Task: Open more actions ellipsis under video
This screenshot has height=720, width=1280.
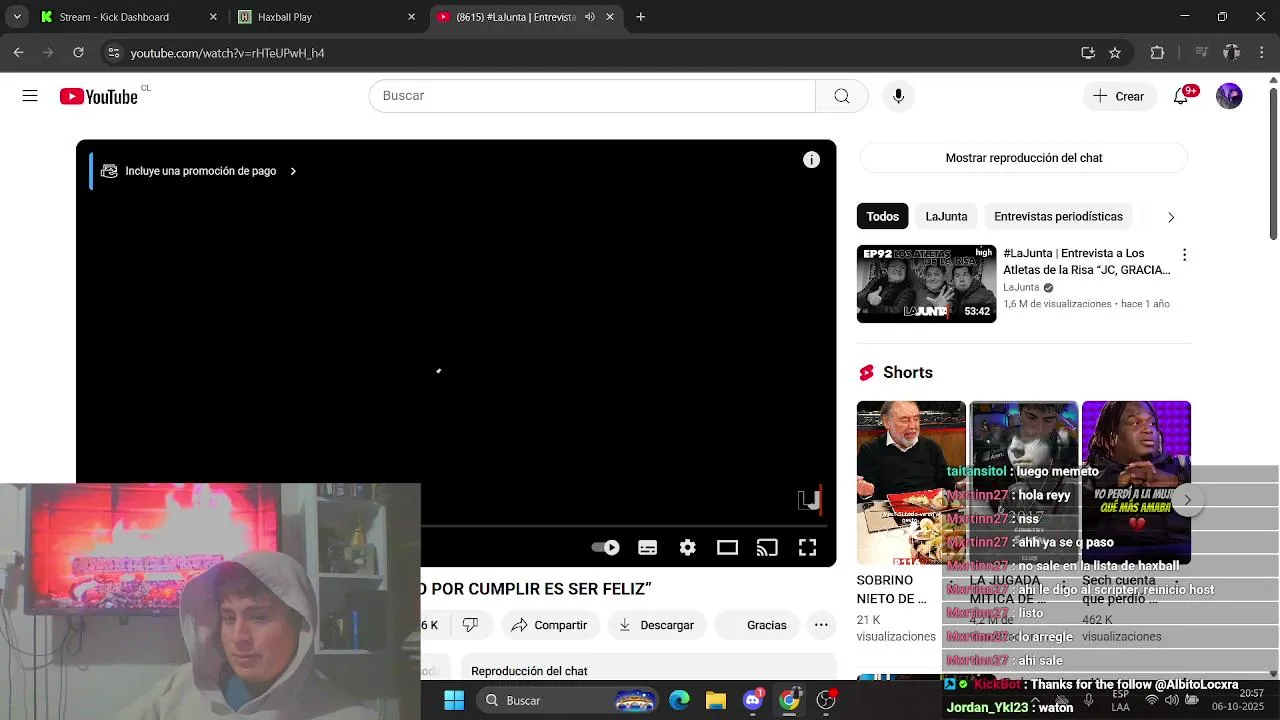Action: (x=821, y=625)
